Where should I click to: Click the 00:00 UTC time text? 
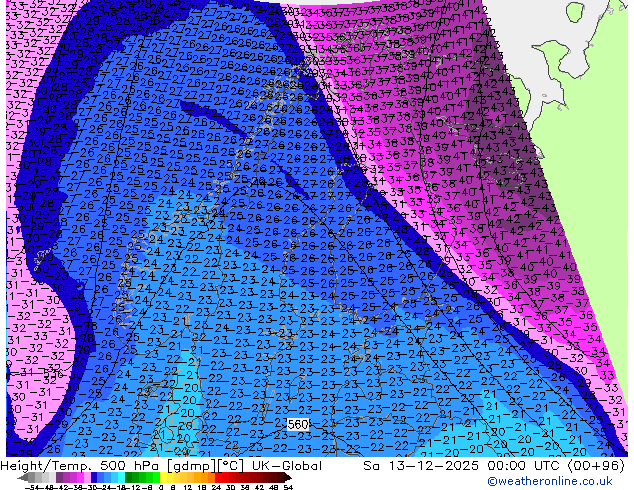pos(523,466)
